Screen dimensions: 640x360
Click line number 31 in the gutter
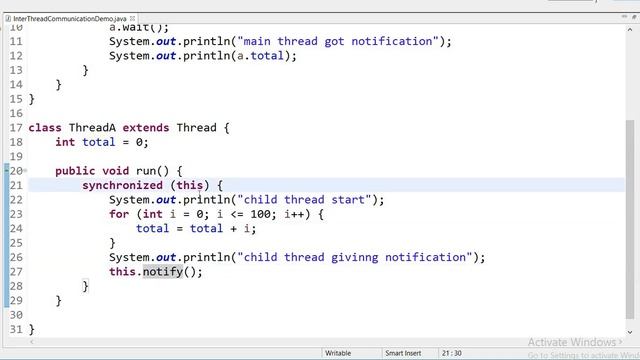pos(16,329)
